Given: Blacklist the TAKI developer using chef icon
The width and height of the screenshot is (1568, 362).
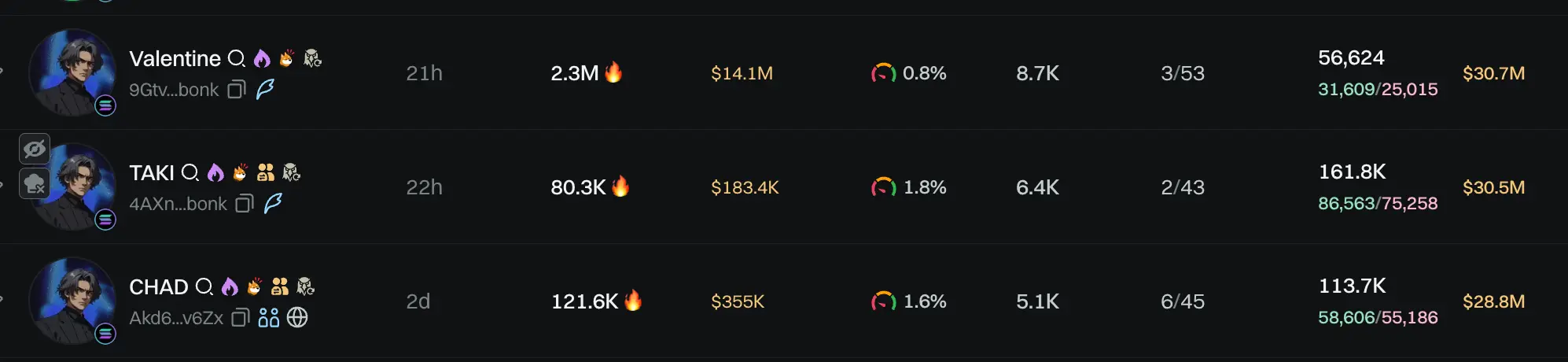Looking at the screenshot, I should (35, 184).
